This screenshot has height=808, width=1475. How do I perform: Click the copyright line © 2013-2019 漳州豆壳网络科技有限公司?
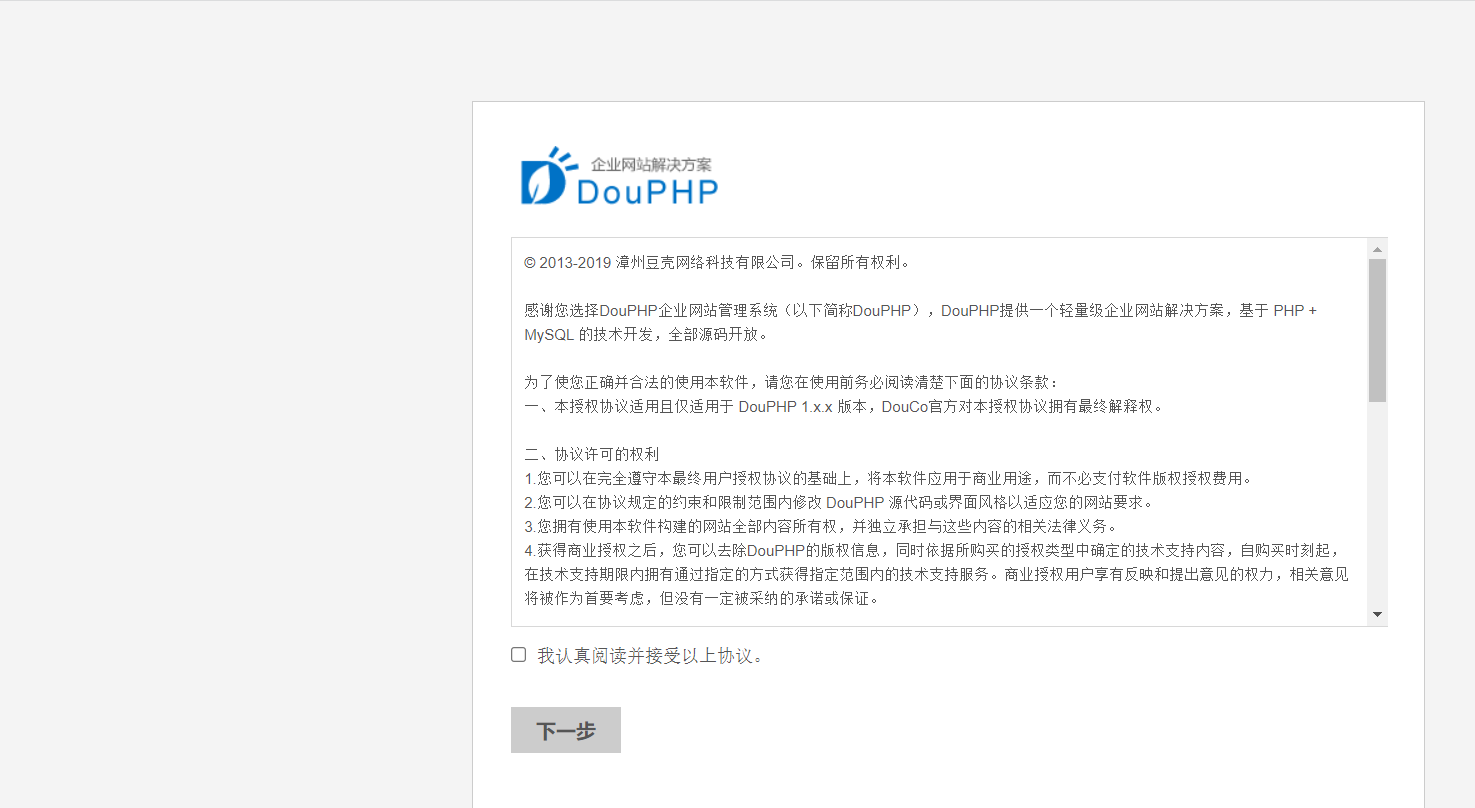click(x=718, y=263)
